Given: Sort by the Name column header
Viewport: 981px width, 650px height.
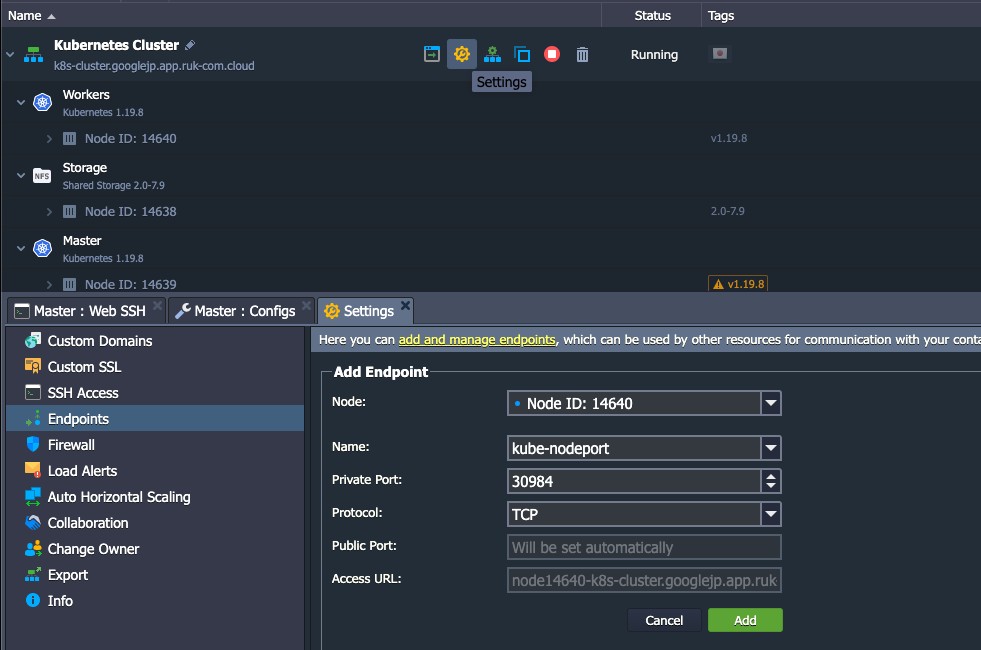Looking at the screenshot, I should tap(24, 16).
